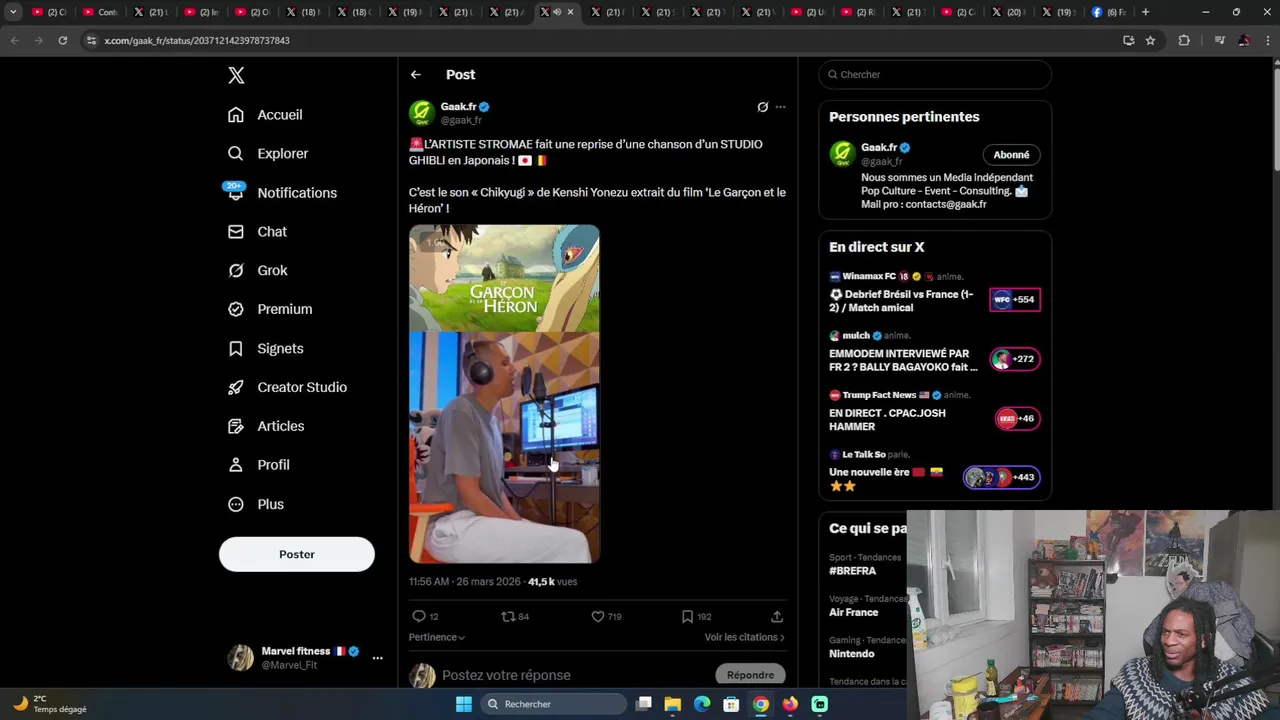
Task: Click the share icon on the post
Action: 777,617
